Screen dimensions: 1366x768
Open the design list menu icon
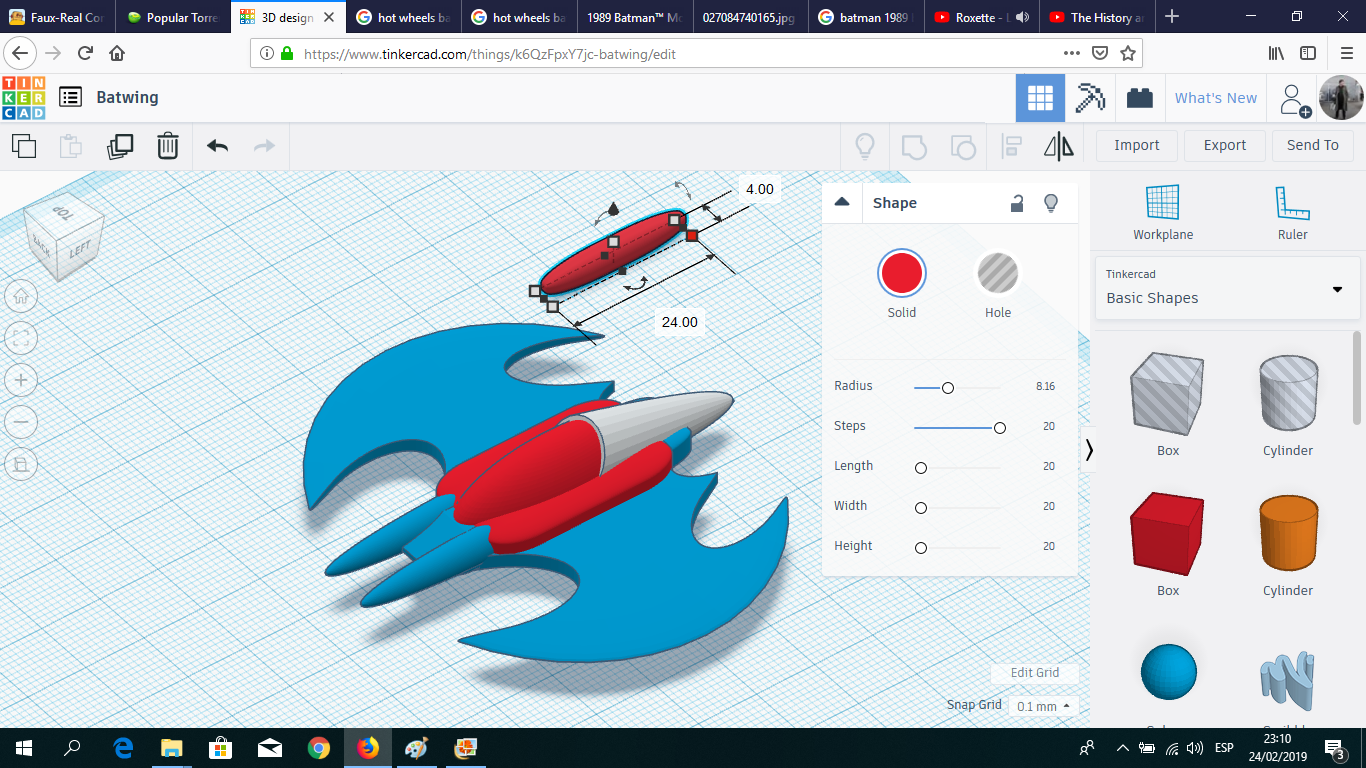[x=70, y=97]
